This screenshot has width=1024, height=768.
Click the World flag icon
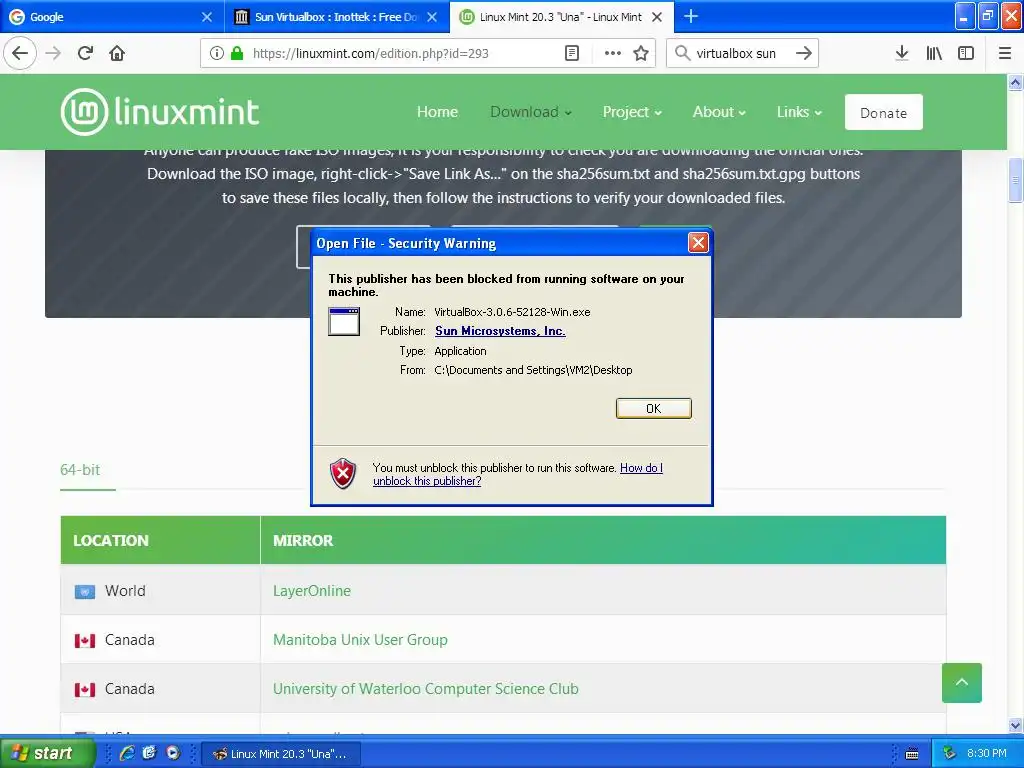tap(84, 592)
